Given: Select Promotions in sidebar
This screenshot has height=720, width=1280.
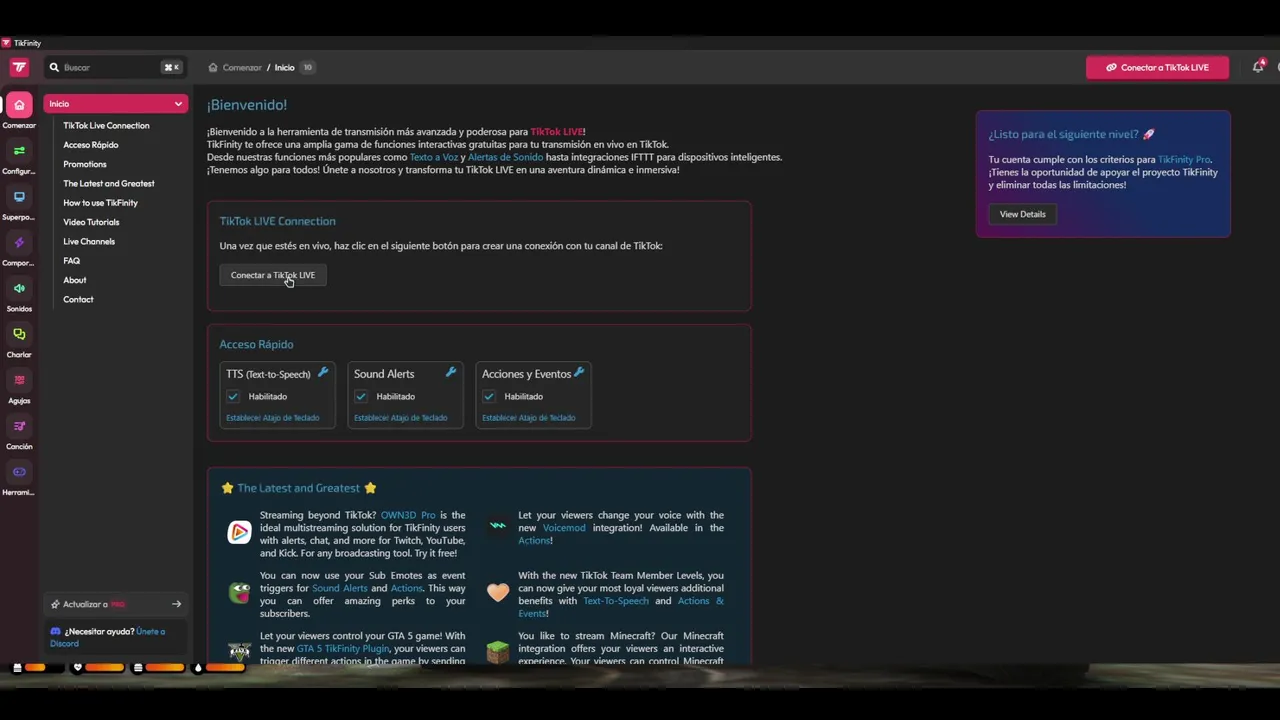Looking at the screenshot, I should click(84, 164).
